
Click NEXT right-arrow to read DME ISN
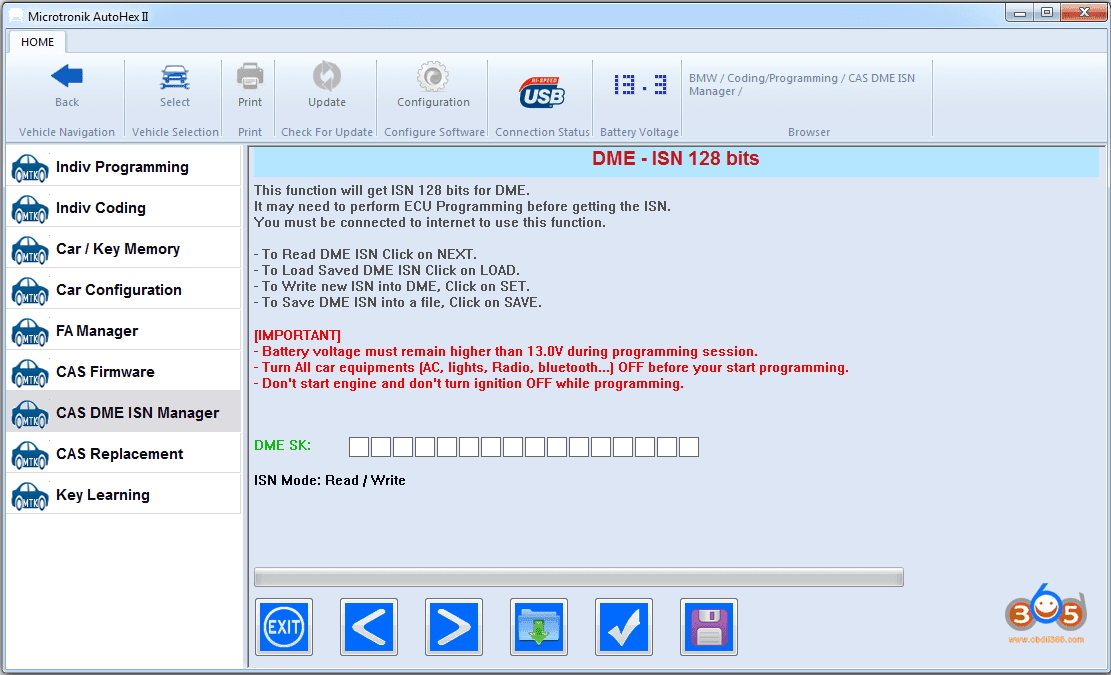tap(454, 627)
